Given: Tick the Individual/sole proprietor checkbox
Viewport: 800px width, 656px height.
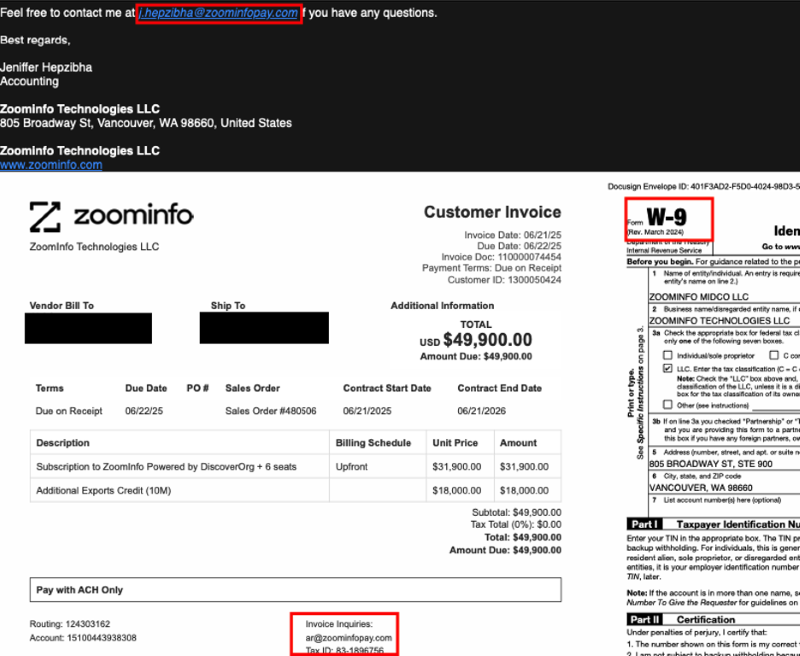Looking at the screenshot, I should (x=667, y=355).
